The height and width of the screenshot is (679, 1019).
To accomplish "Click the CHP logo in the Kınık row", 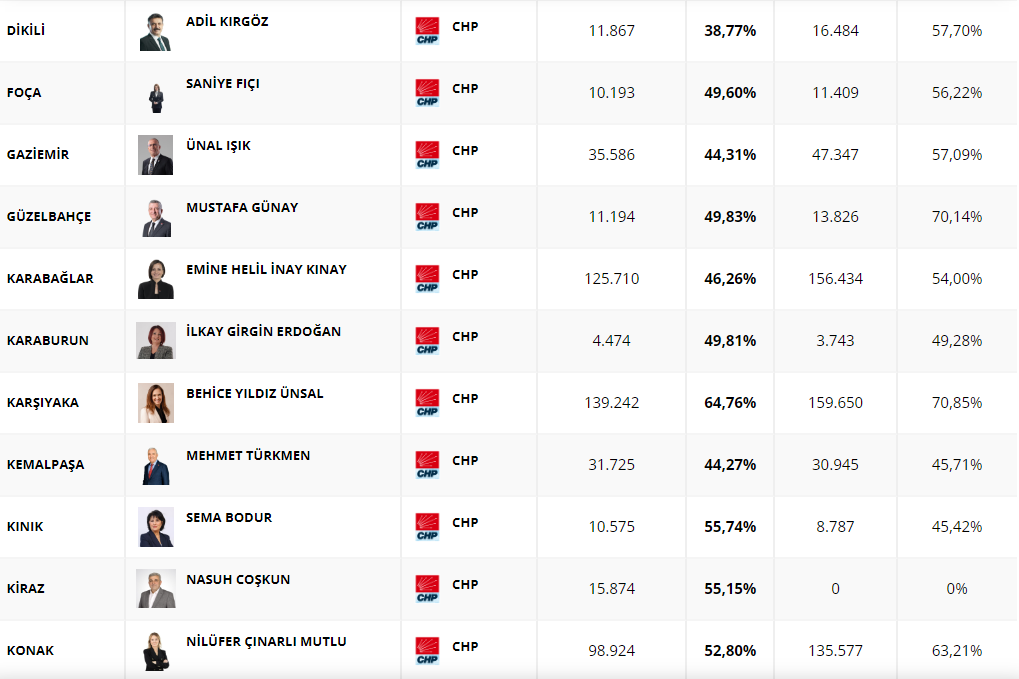I will [427, 527].
